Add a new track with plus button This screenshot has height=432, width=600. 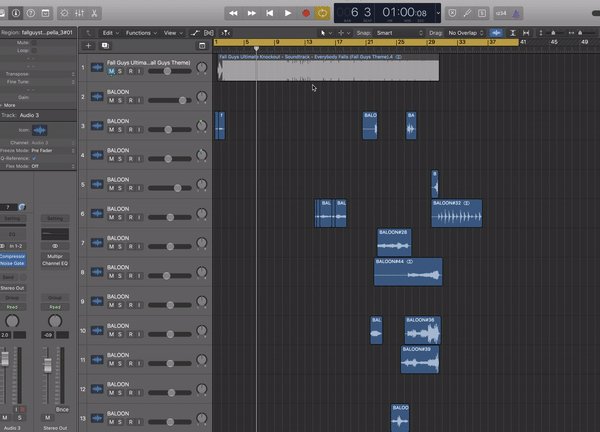pos(88,46)
